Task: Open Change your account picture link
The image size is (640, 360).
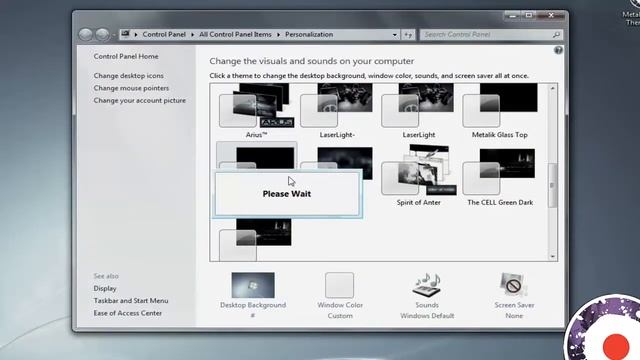Action: coord(140,100)
